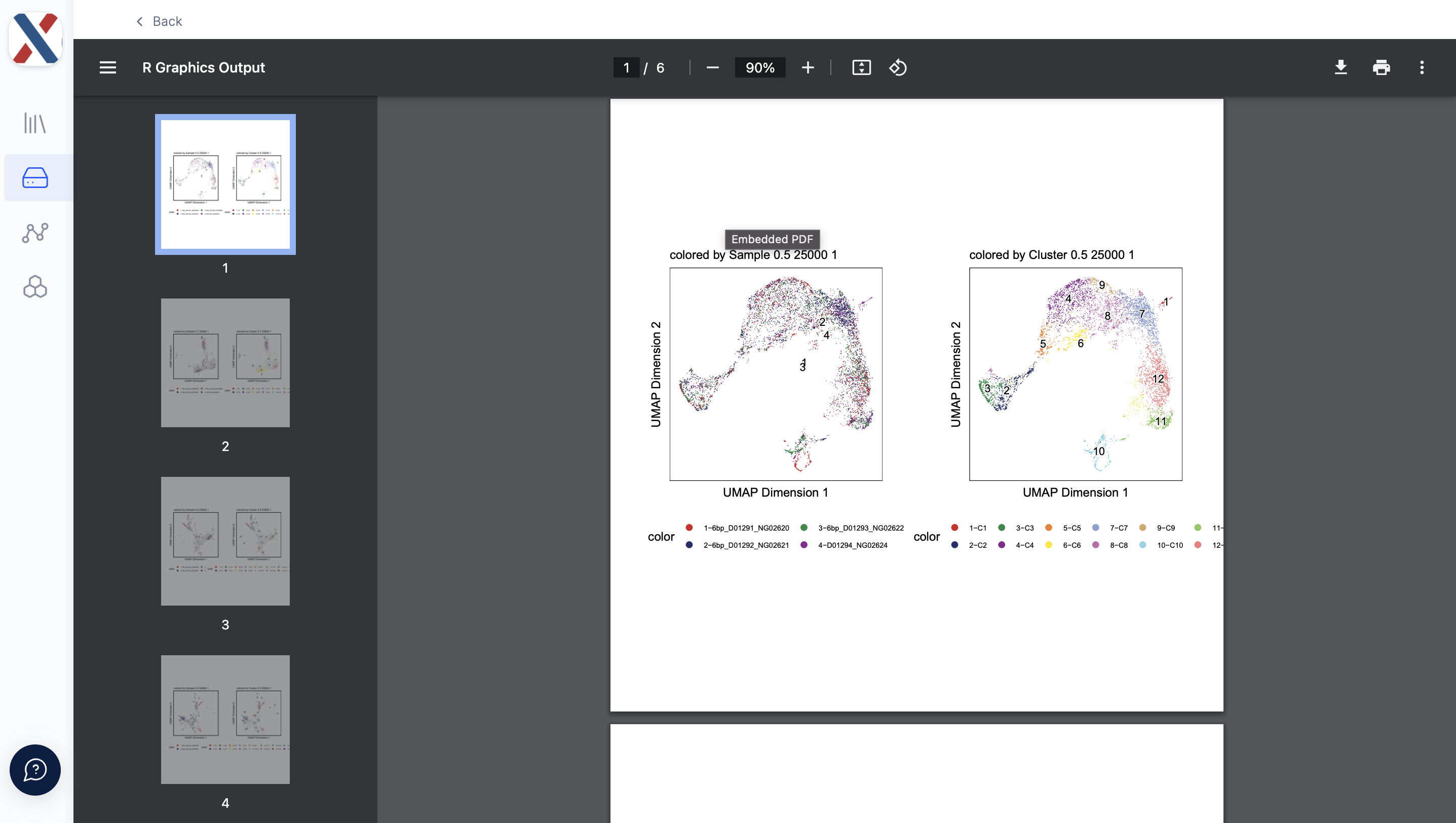Open the help chat bubble button
The image size is (1456, 823).
[x=35, y=769]
